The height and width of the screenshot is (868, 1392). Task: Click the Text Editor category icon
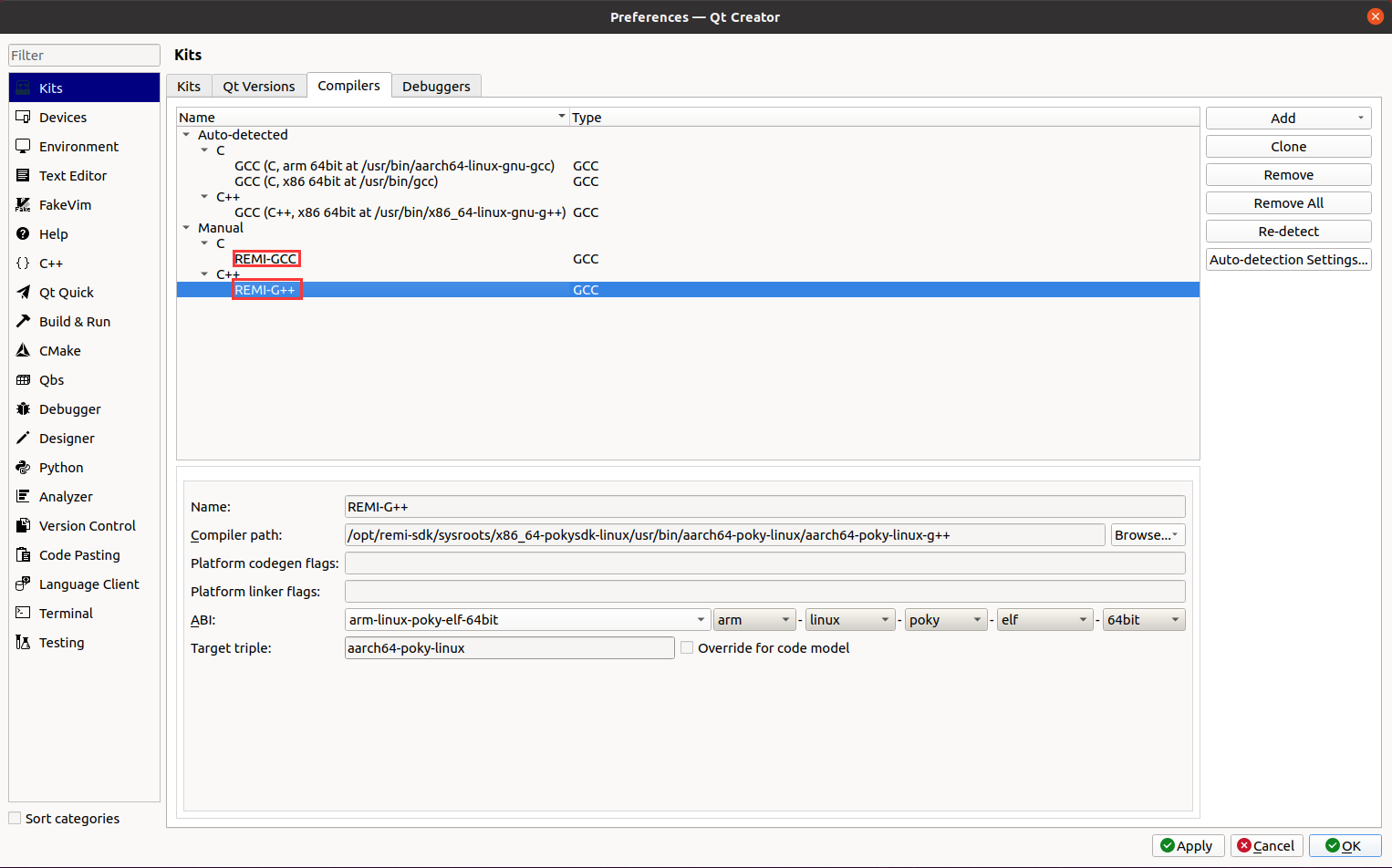24,176
